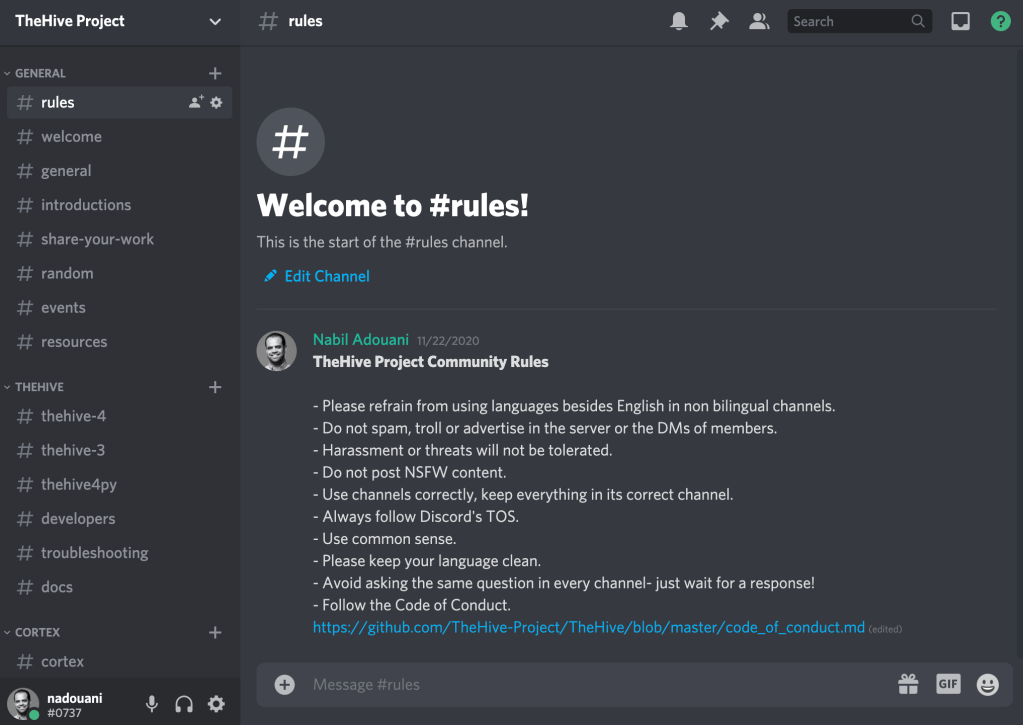Open the inbox
This screenshot has width=1023, height=725.
point(960,21)
